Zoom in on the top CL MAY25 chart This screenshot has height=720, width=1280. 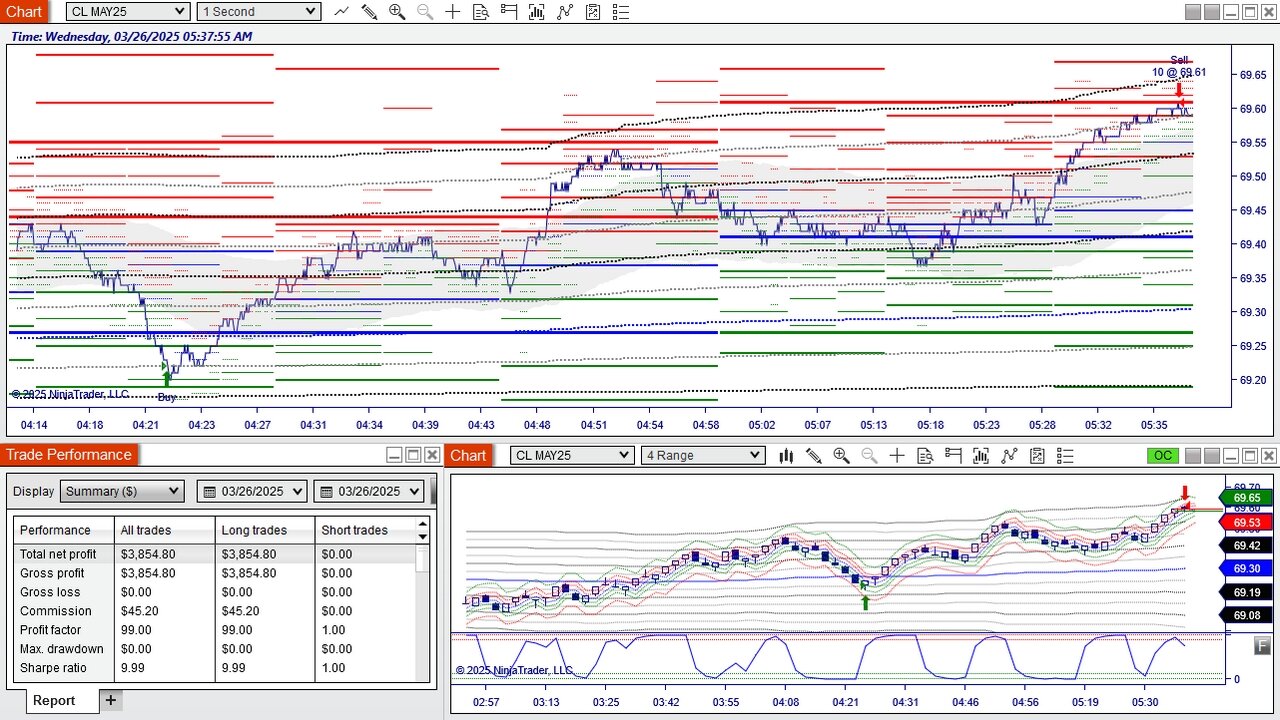pyautogui.click(x=397, y=12)
